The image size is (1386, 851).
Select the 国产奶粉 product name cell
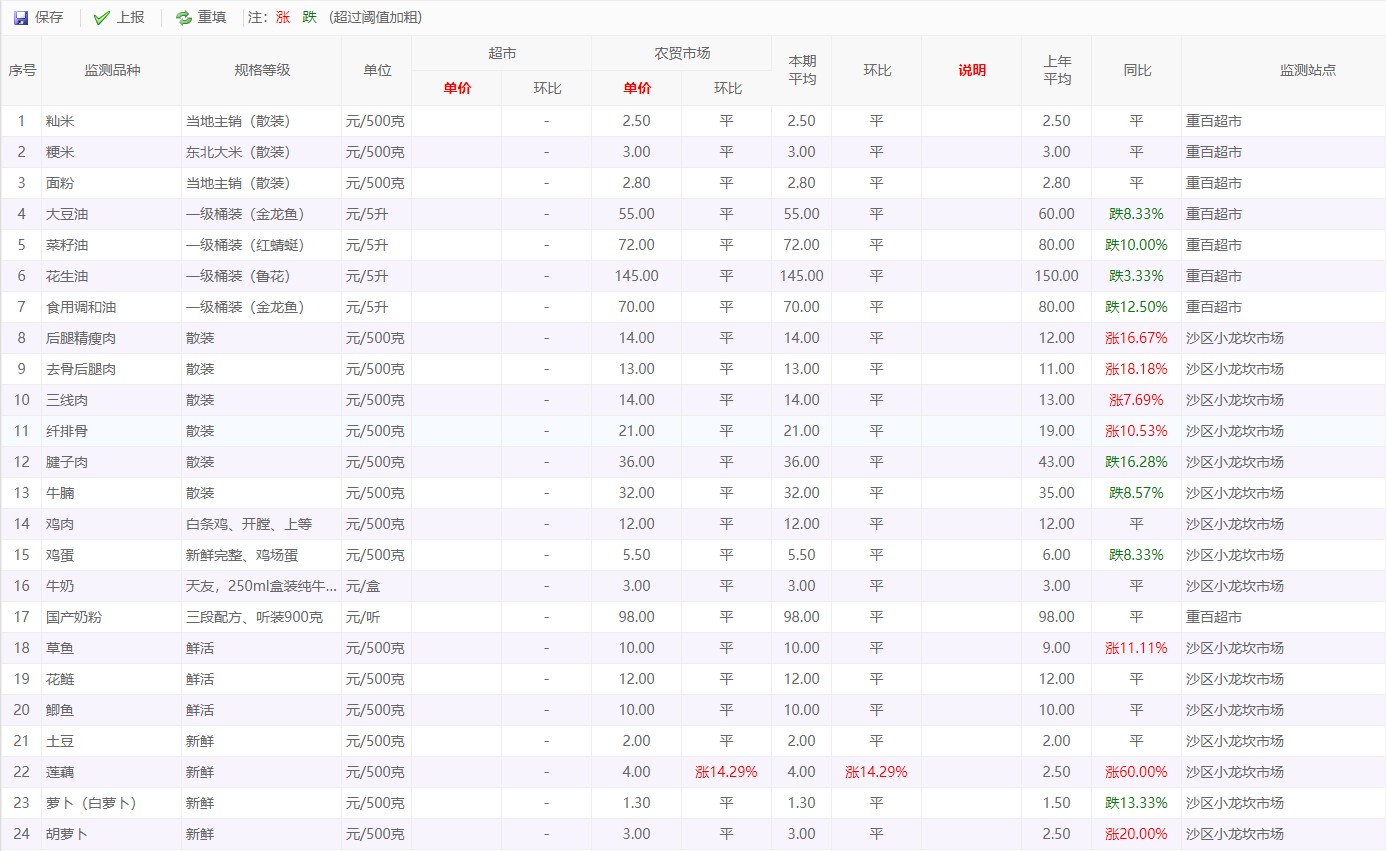tap(112, 617)
